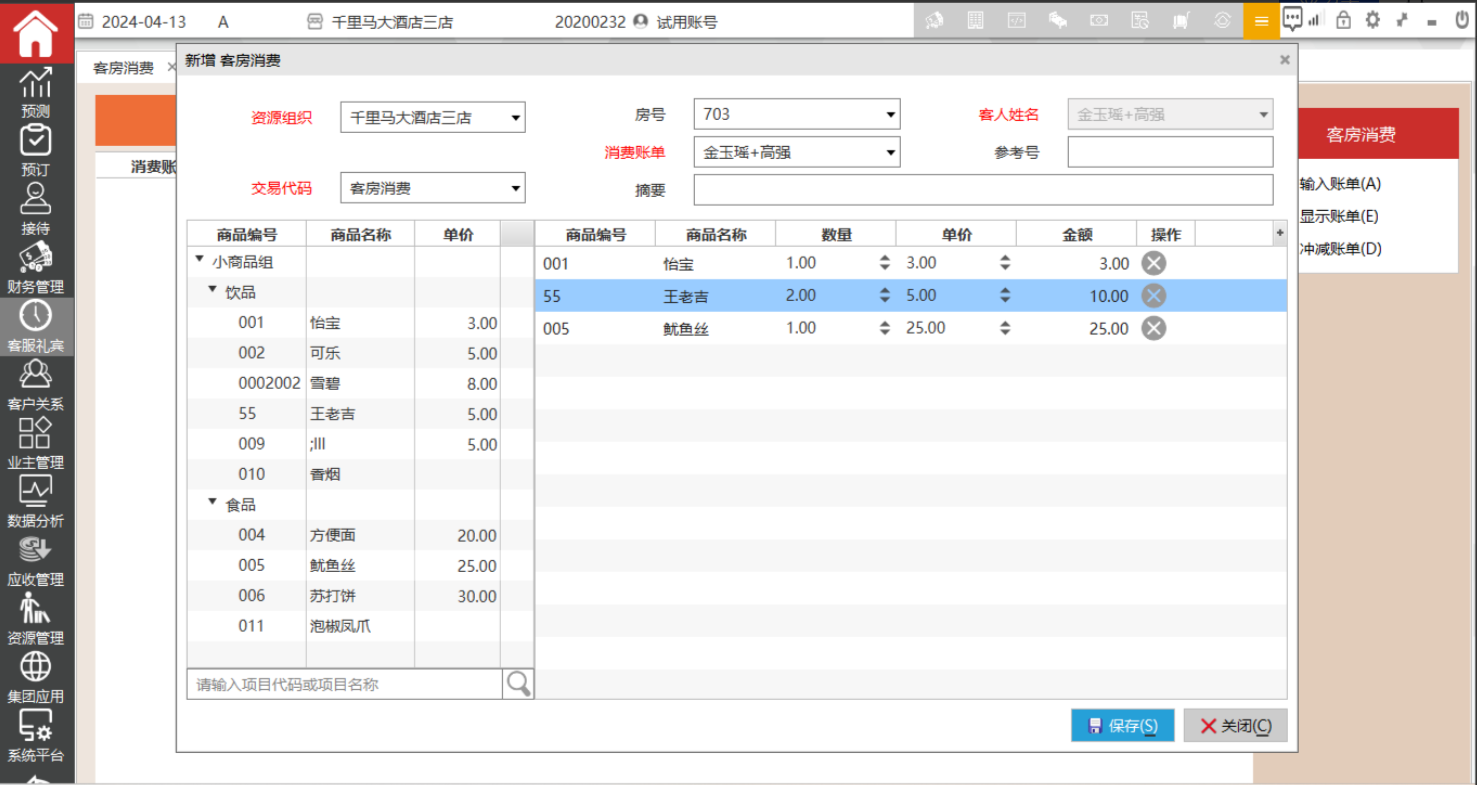Collapse the 饮品 tree group

click(x=213, y=290)
